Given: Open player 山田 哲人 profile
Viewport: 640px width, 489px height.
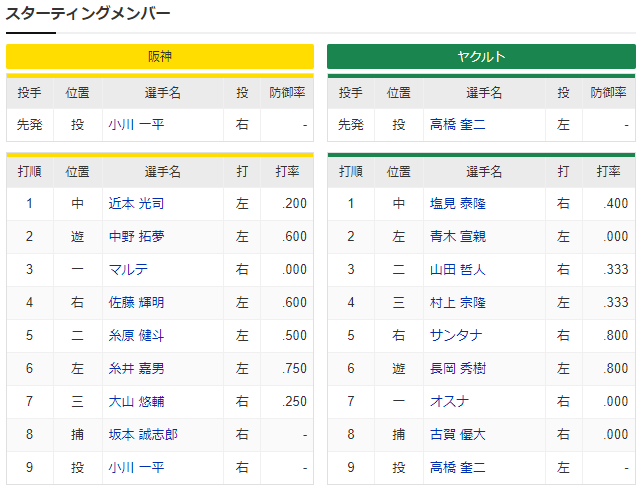Looking at the screenshot, I should point(458,269).
